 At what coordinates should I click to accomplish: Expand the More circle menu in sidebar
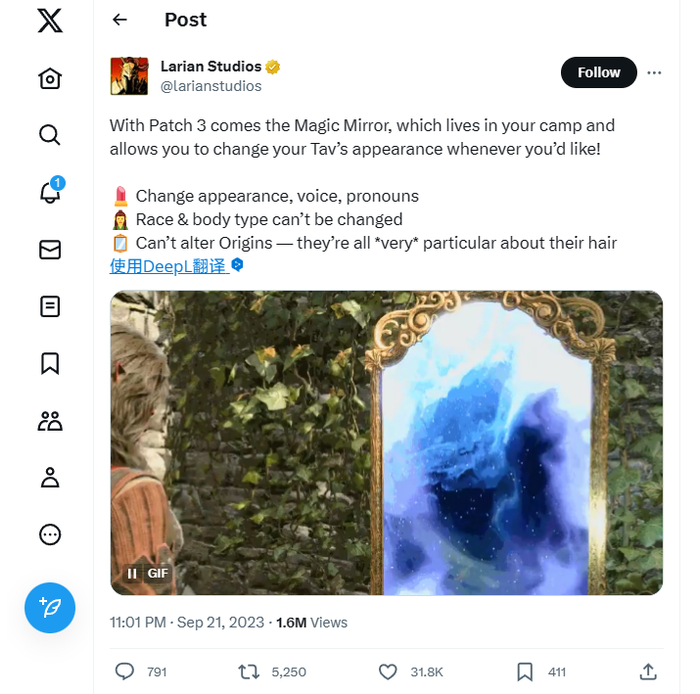(x=50, y=534)
